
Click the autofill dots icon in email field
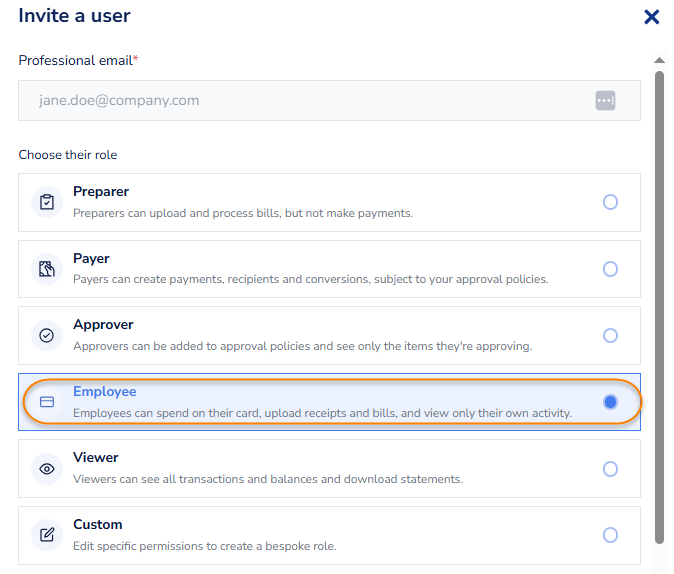click(604, 100)
